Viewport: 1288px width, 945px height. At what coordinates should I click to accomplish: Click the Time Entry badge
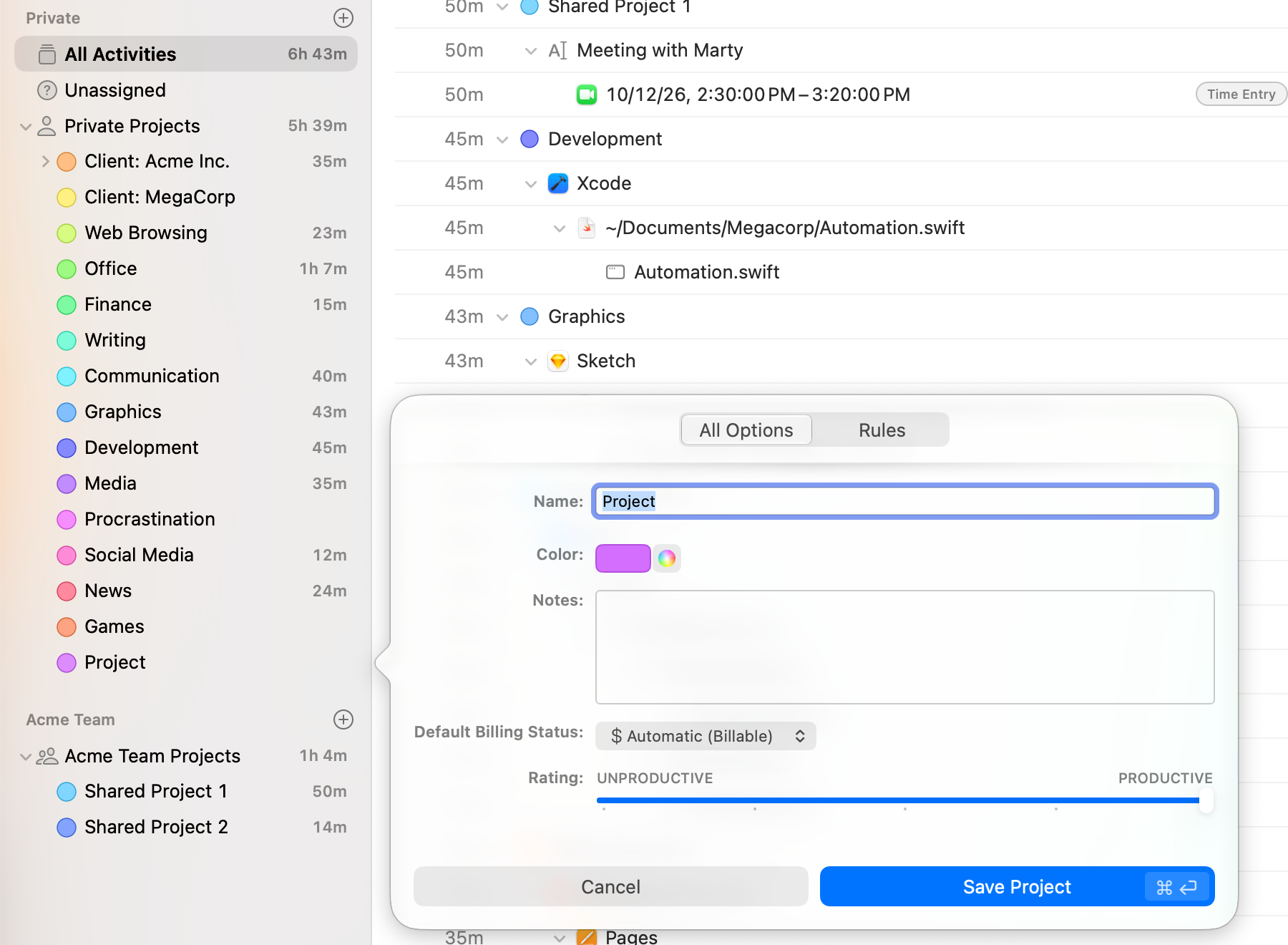coord(1241,94)
